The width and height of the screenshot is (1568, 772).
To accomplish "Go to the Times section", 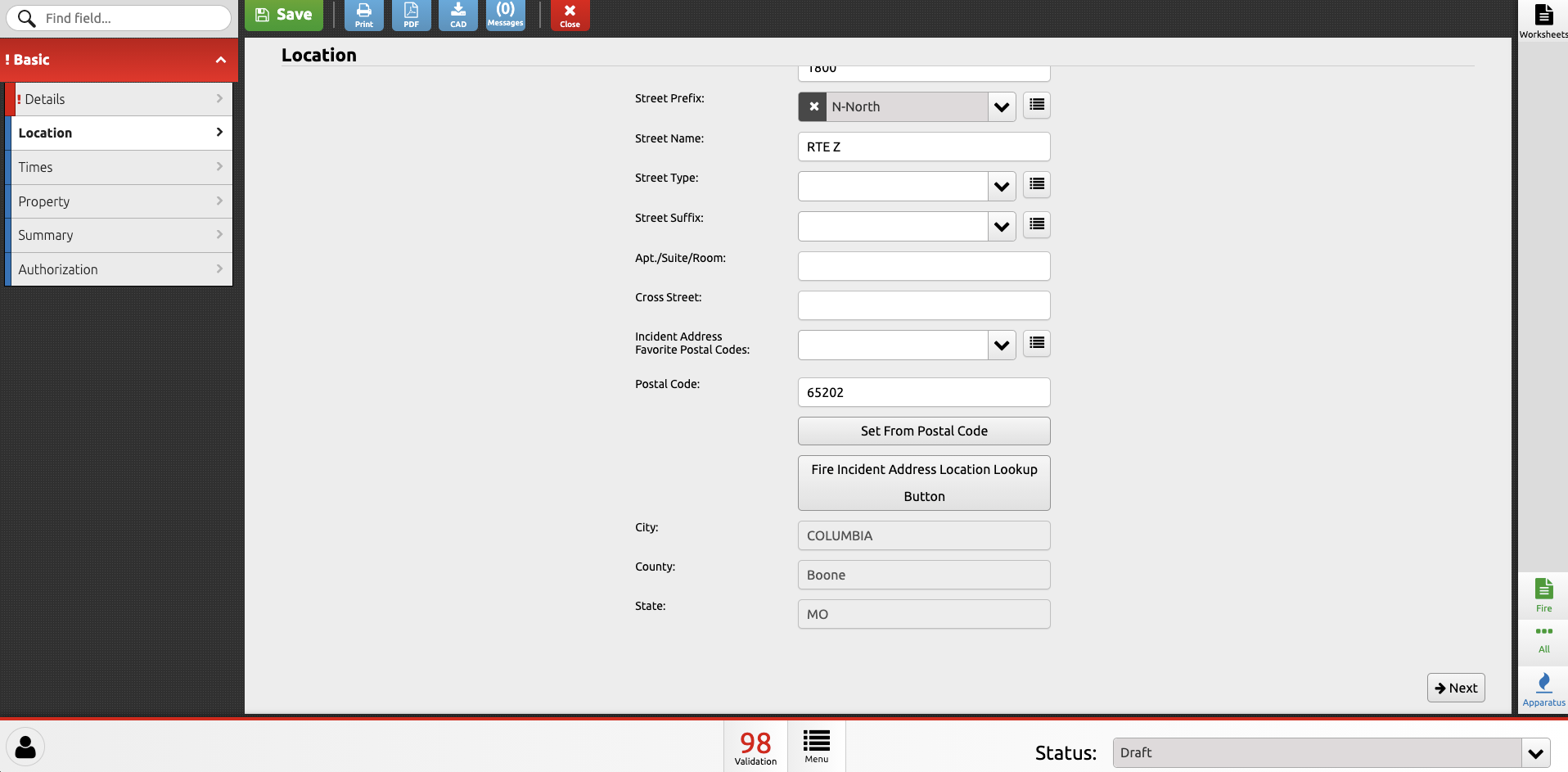I will coord(119,167).
